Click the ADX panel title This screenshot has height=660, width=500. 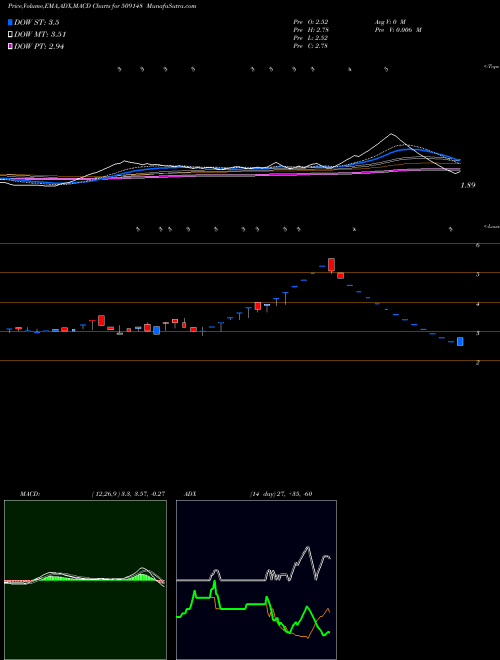tap(191, 494)
